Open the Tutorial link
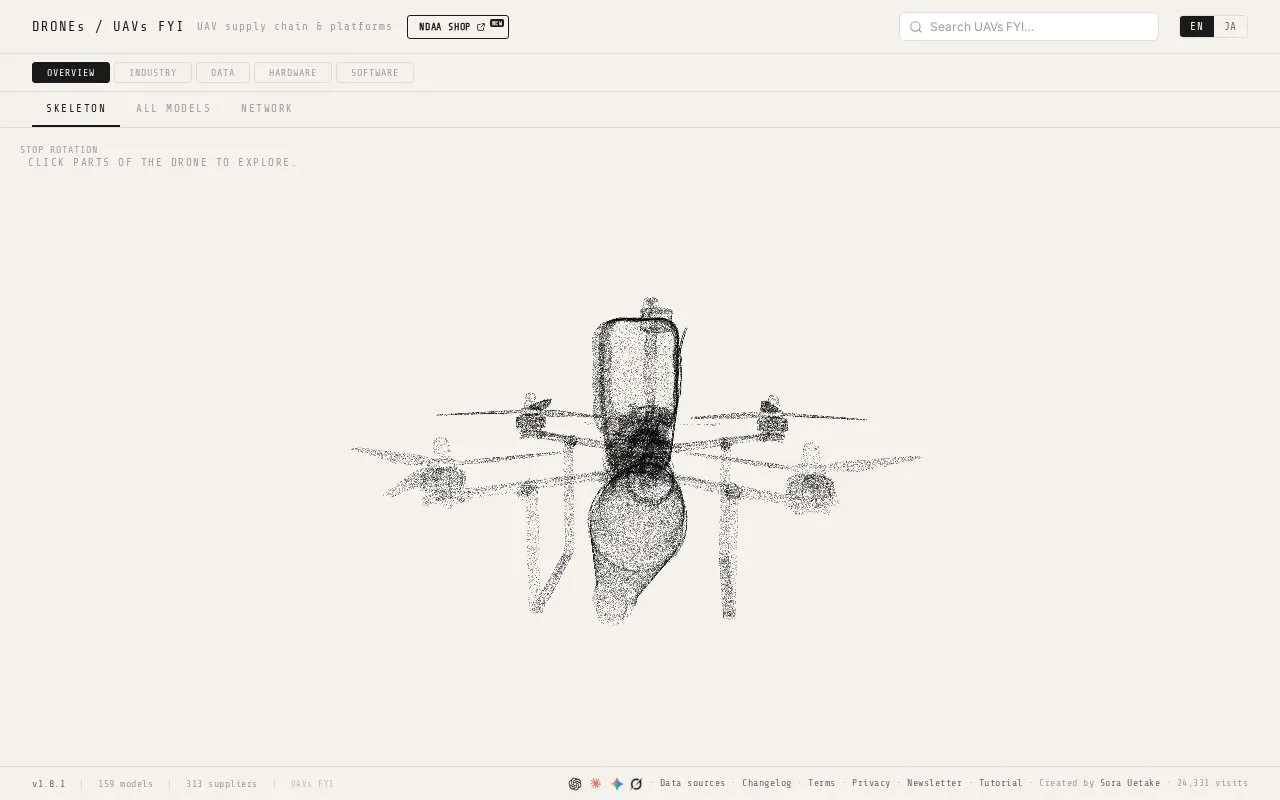 pyautogui.click(x=1001, y=784)
